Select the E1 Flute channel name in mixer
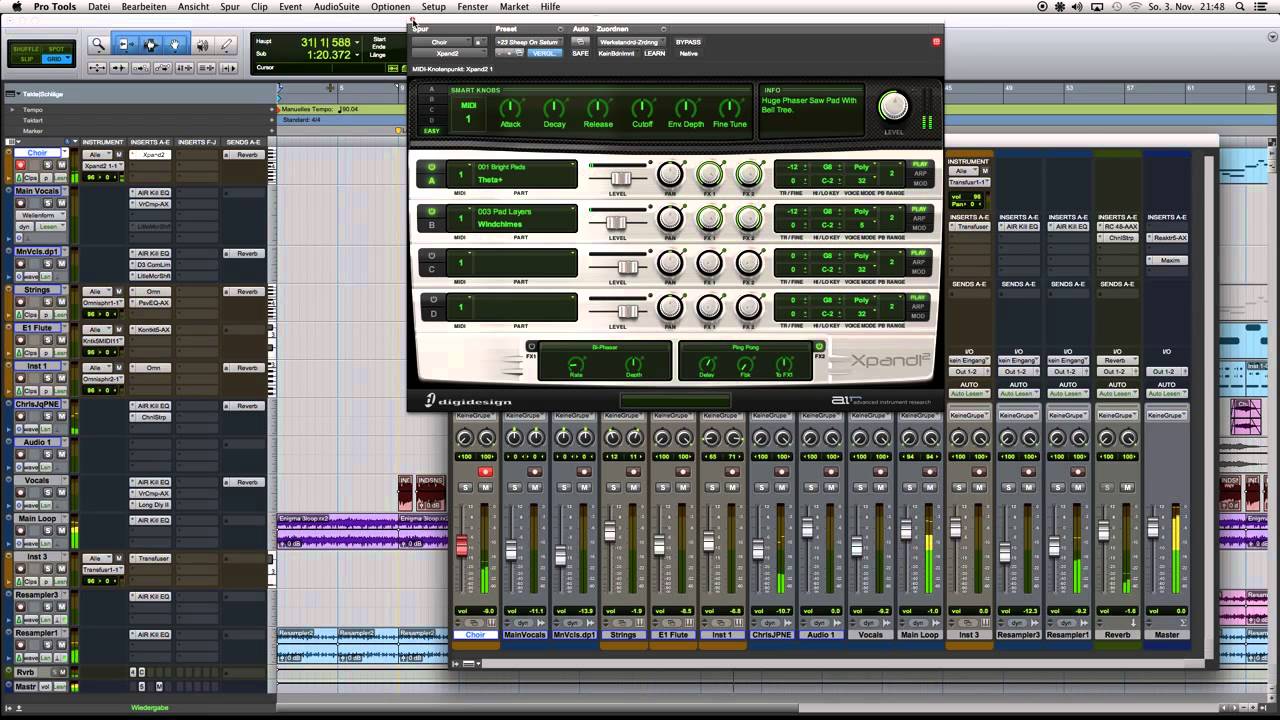1280x720 pixels. pos(673,635)
